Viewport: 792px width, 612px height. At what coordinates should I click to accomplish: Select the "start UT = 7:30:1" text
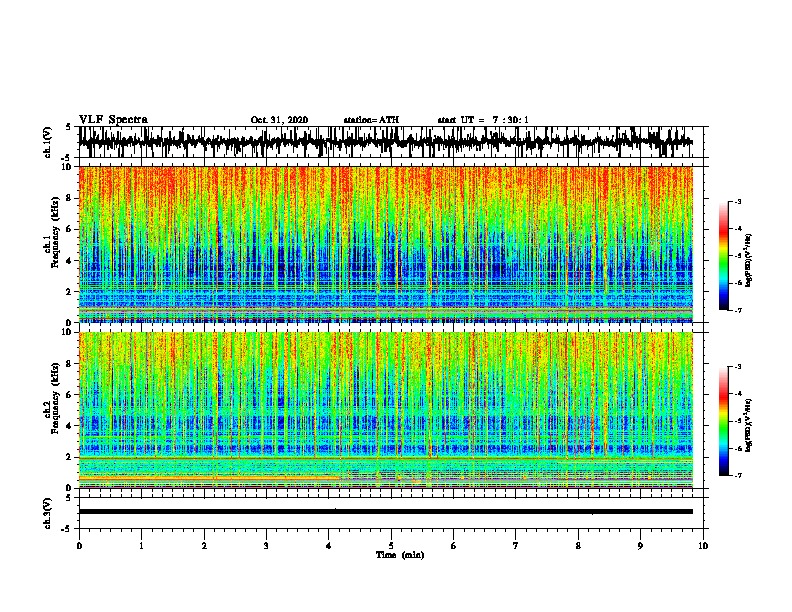pyautogui.click(x=483, y=120)
